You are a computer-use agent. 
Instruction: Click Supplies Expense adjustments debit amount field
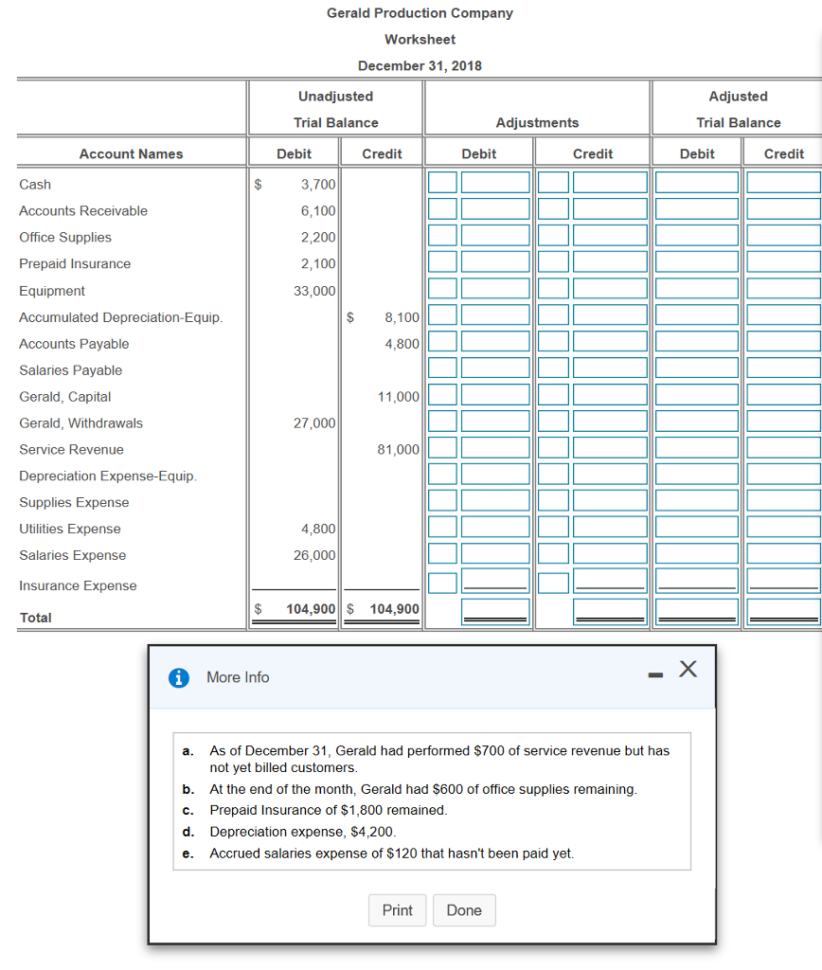495,501
